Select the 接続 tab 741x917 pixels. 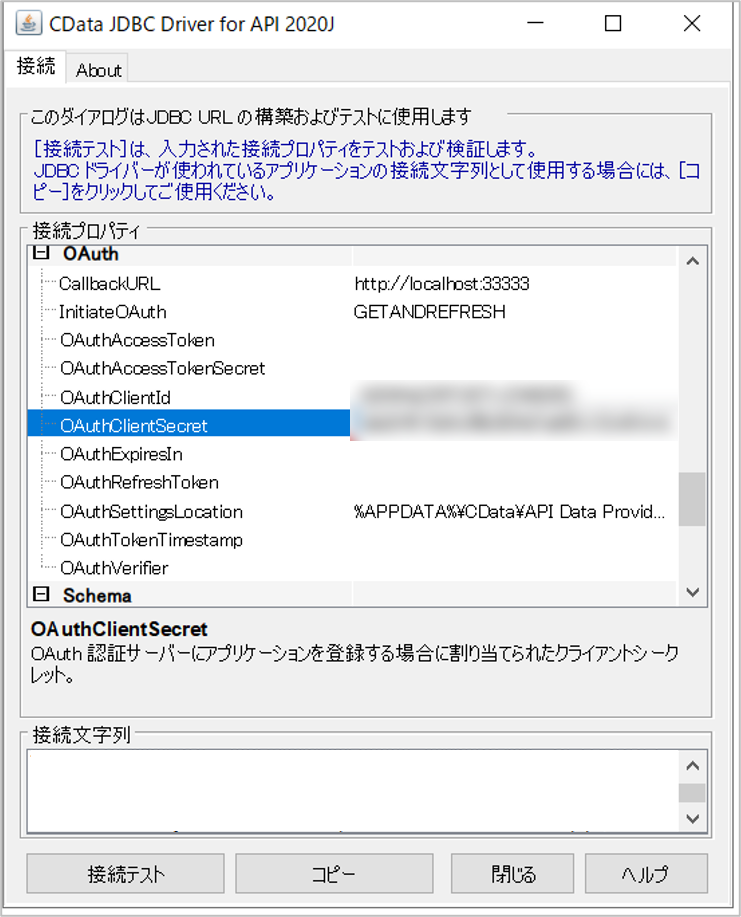[x=36, y=66]
